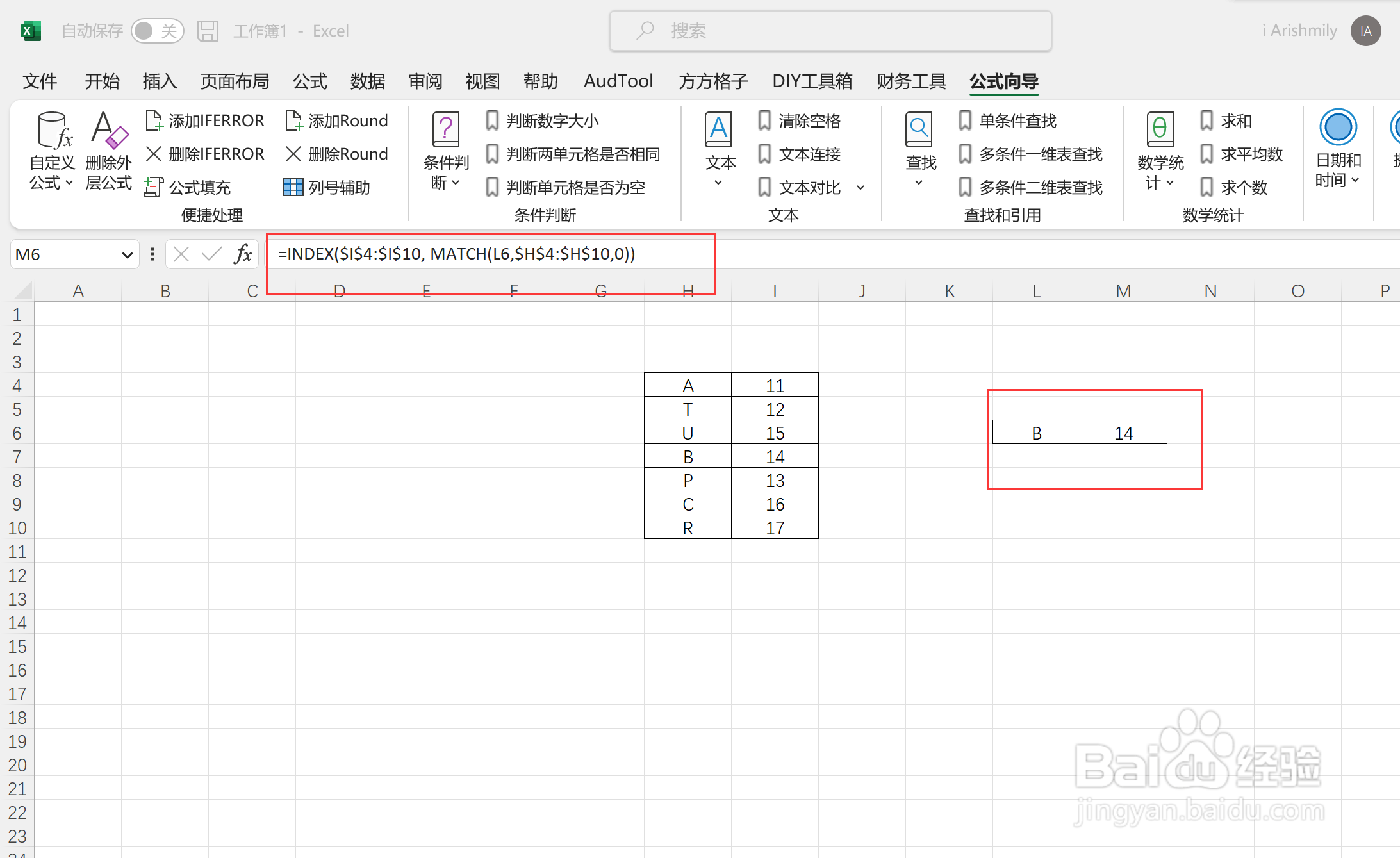Click 文本连接 option
This screenshot has height=858, width=1400.
(800, 154)
